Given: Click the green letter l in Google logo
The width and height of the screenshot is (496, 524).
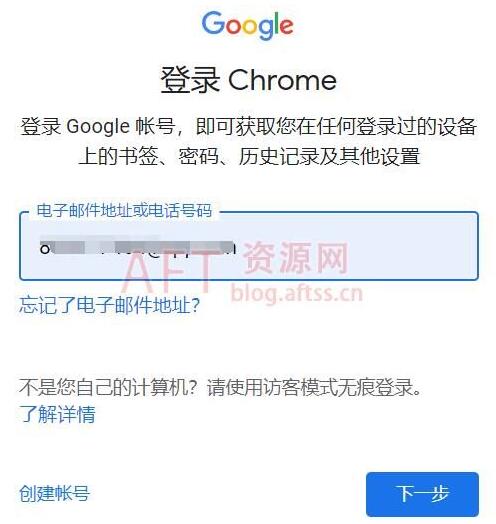Looking at the screenshot, I should click(275, 23).
